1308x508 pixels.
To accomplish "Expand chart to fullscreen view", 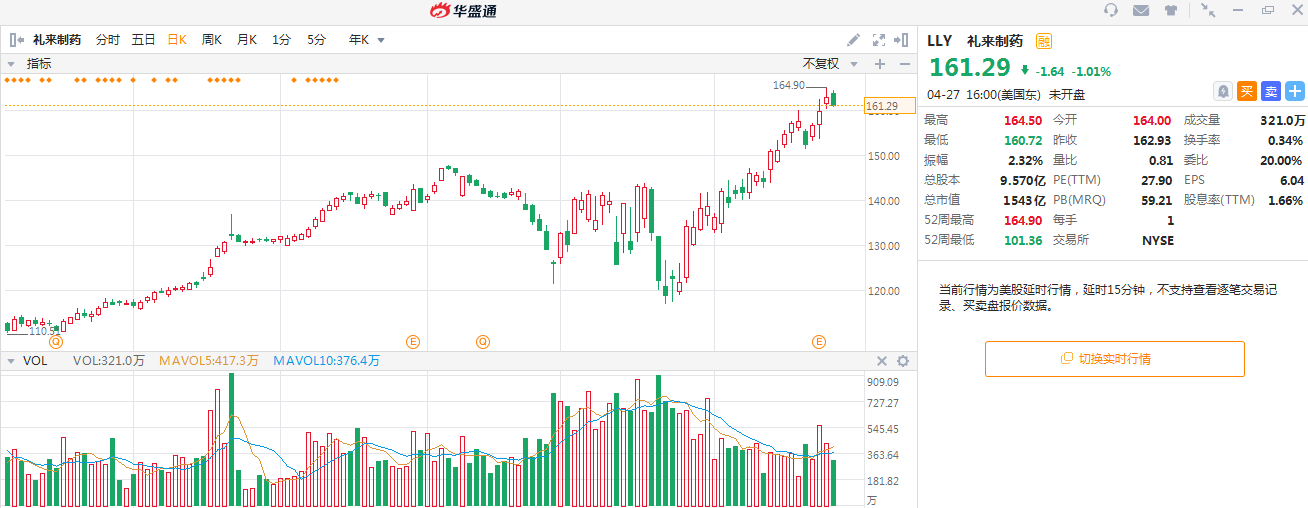I will coord(879,40).
